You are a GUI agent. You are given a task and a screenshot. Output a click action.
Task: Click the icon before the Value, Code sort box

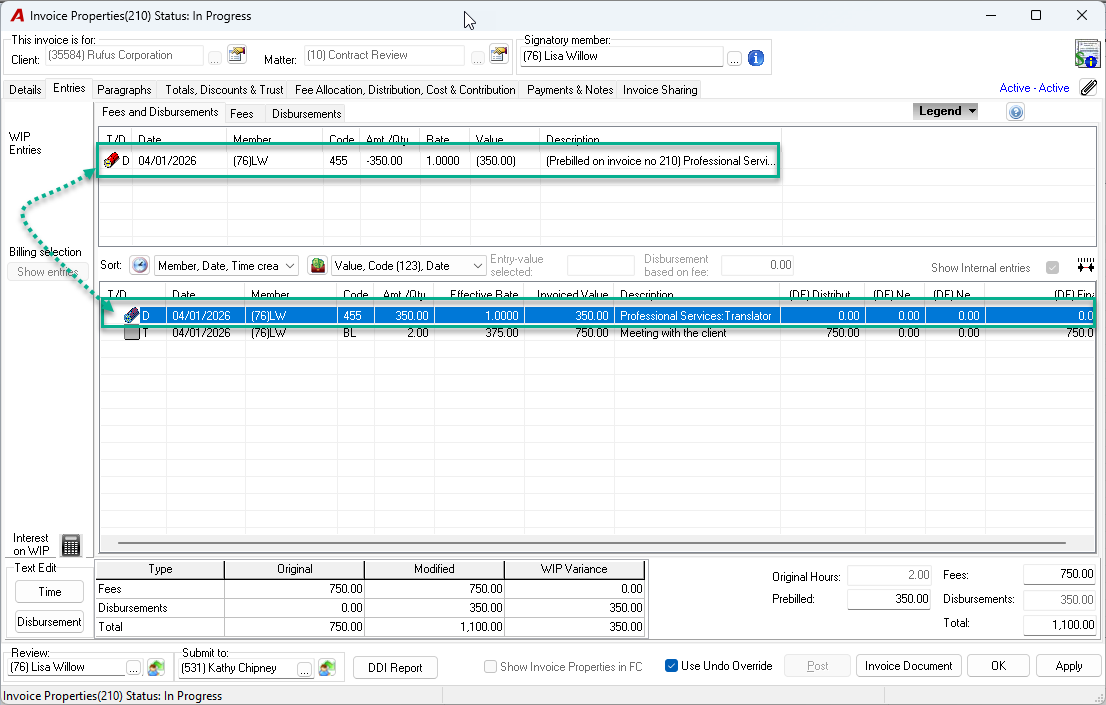point(318,265)
